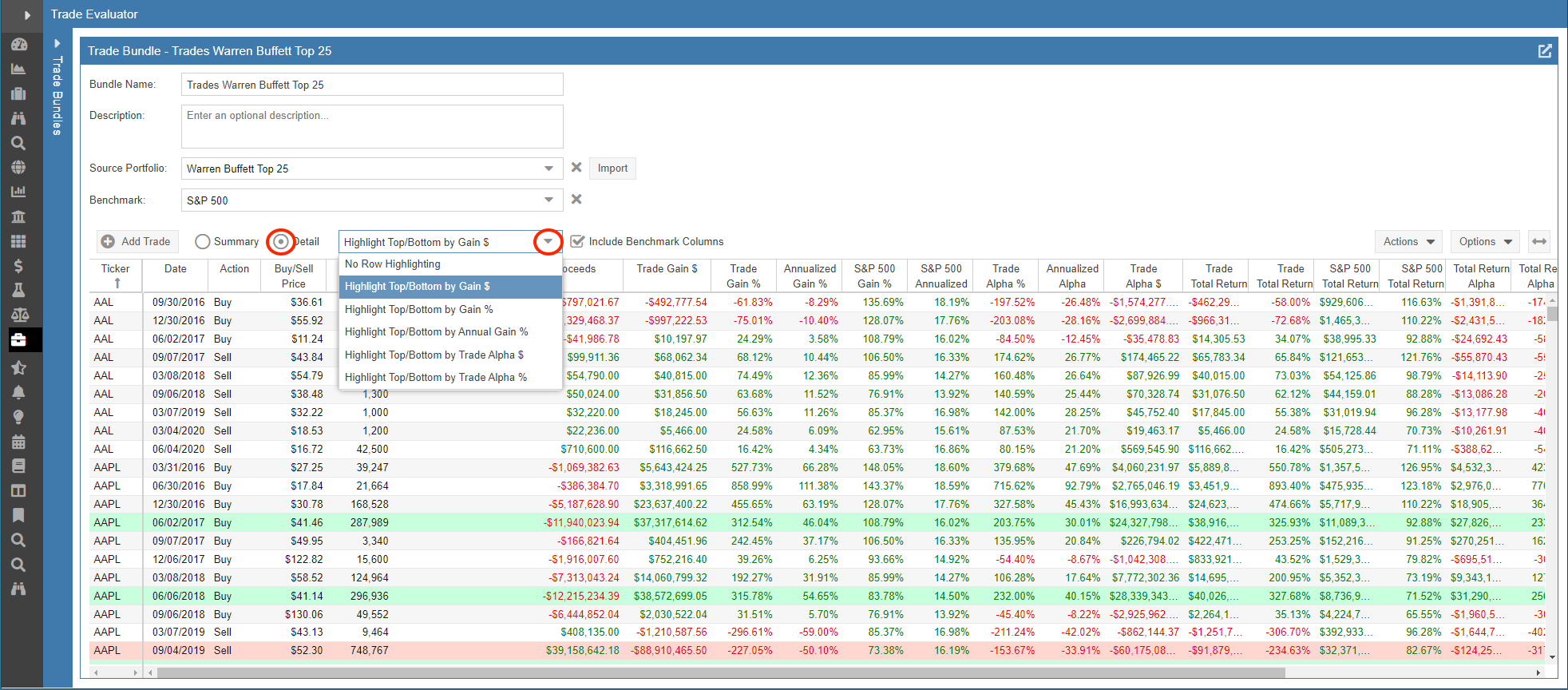
Task: Click the Annualized Gain % column header
Action: 810,276
